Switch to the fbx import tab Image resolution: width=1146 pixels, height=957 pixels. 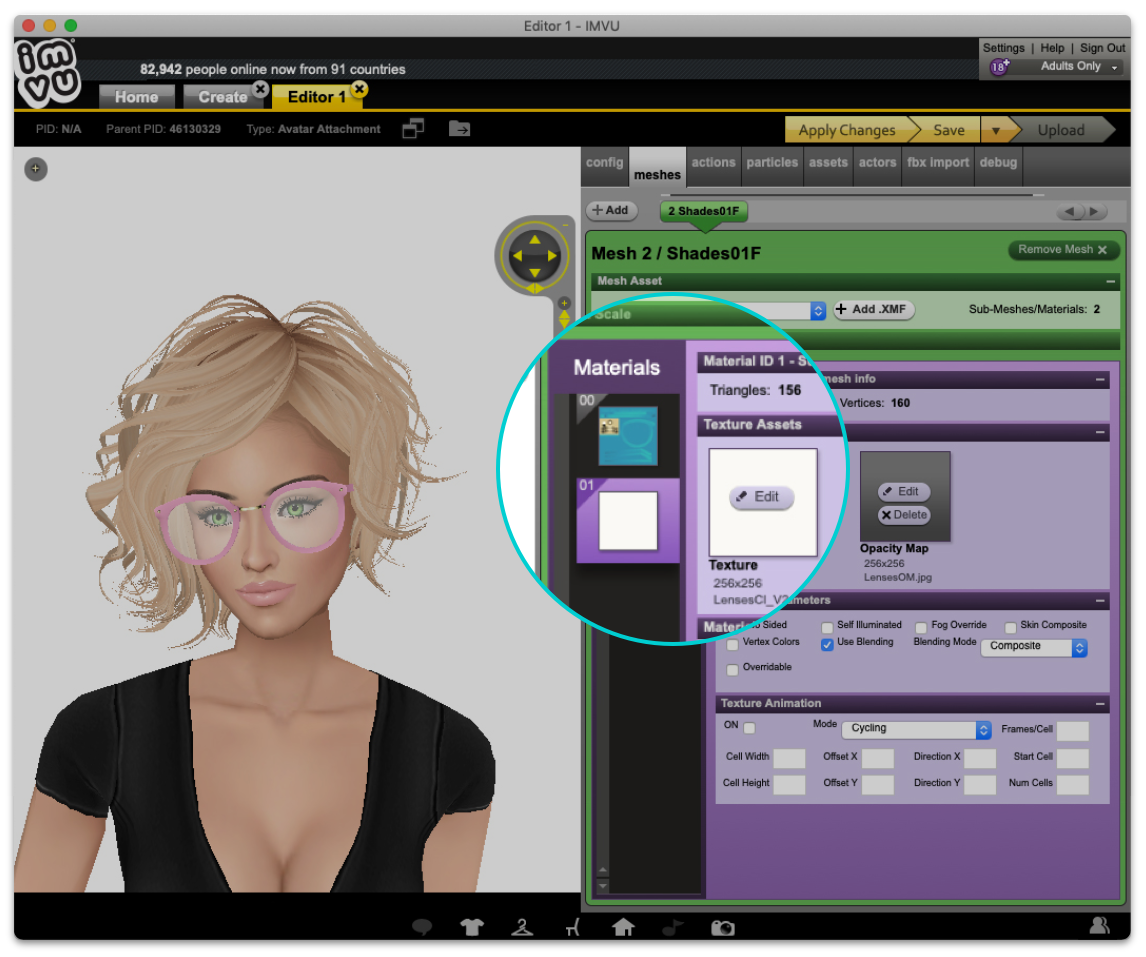coord(938,162)
